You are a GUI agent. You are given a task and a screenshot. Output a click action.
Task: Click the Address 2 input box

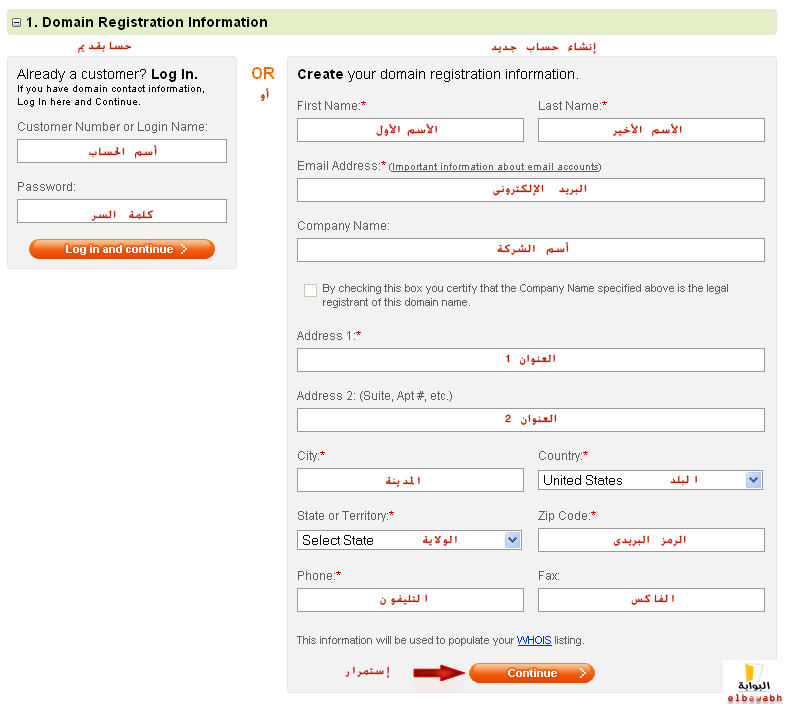coord(530,420)
